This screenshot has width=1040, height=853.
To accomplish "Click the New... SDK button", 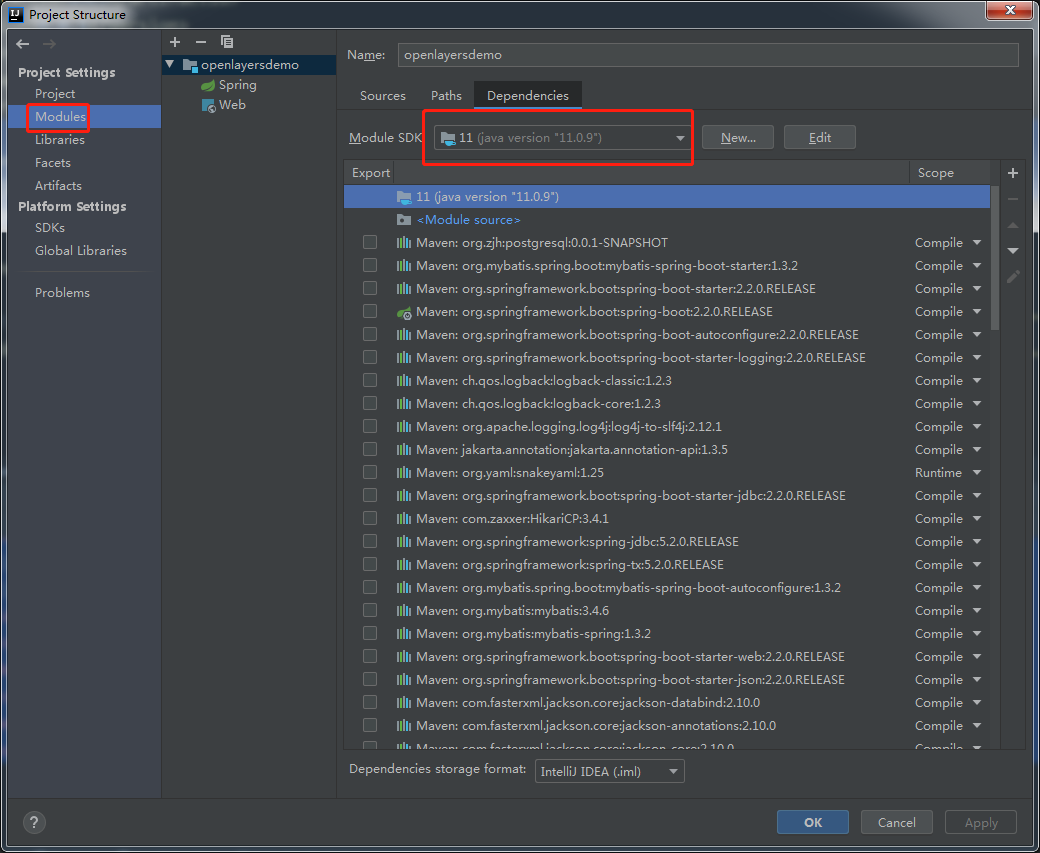I will tap(738, 137).
